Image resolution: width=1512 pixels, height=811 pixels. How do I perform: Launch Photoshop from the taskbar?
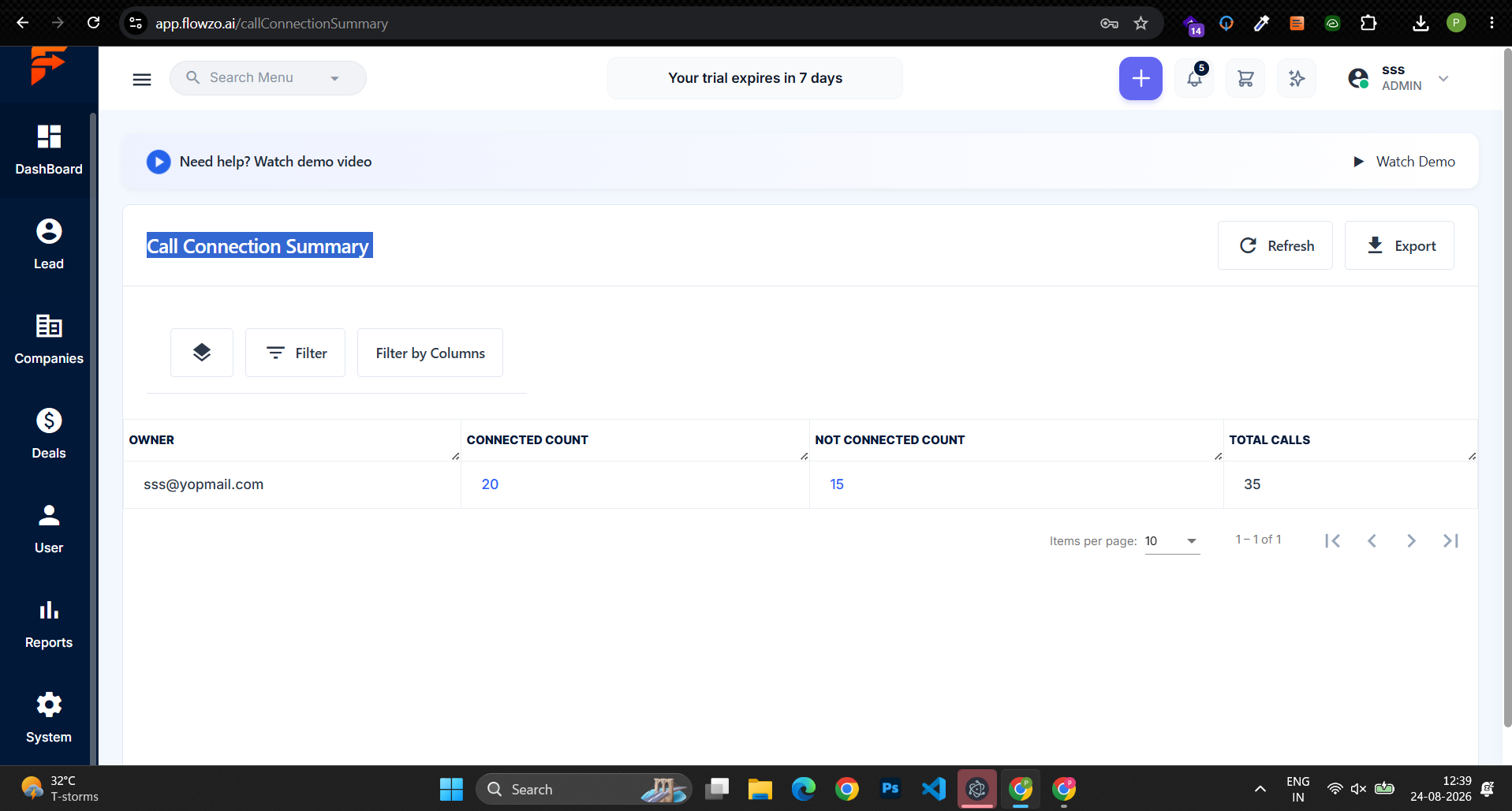[x=890, y=789]
